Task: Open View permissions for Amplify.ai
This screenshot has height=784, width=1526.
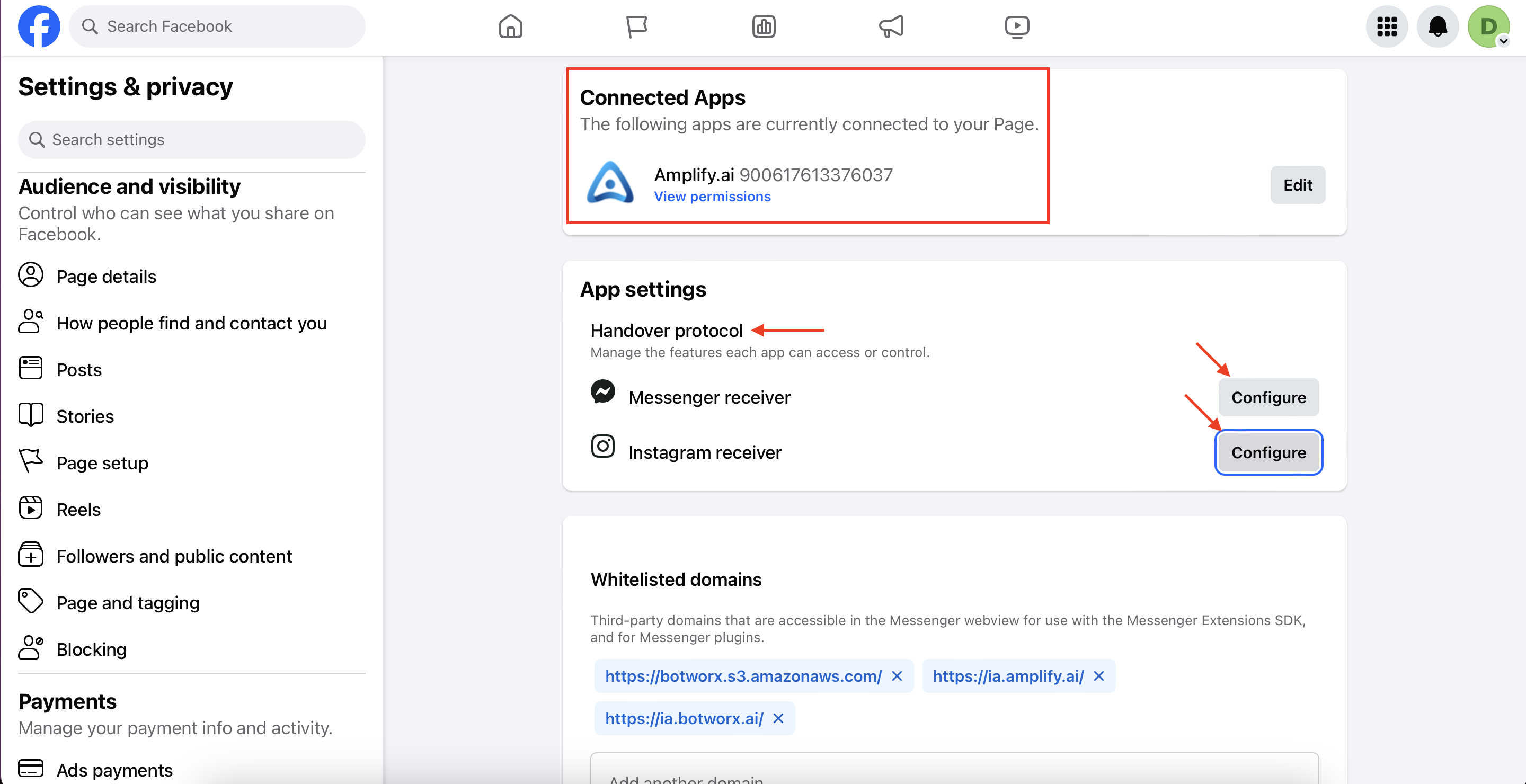Action: [712, 197]
